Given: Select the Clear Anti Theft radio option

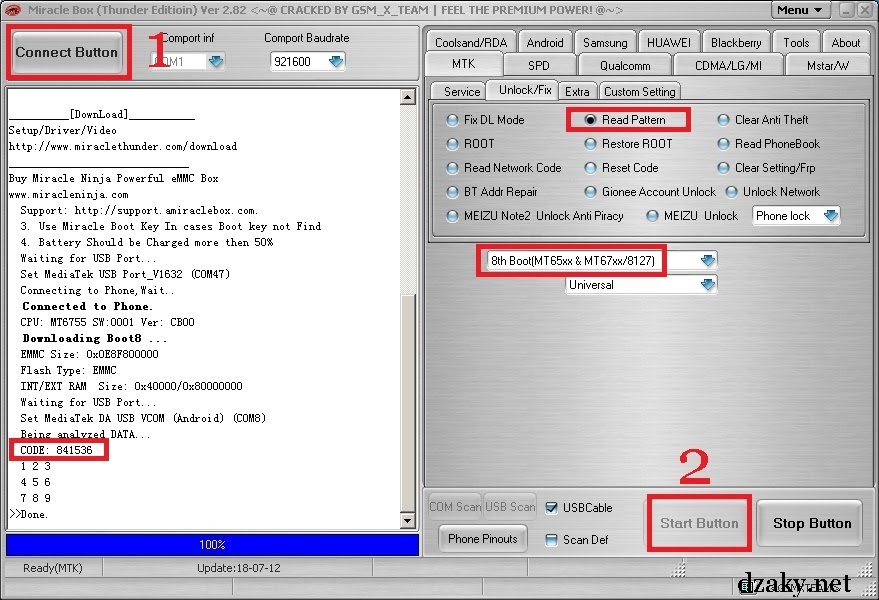Looking at the screenshot, I should coord(763,120).
